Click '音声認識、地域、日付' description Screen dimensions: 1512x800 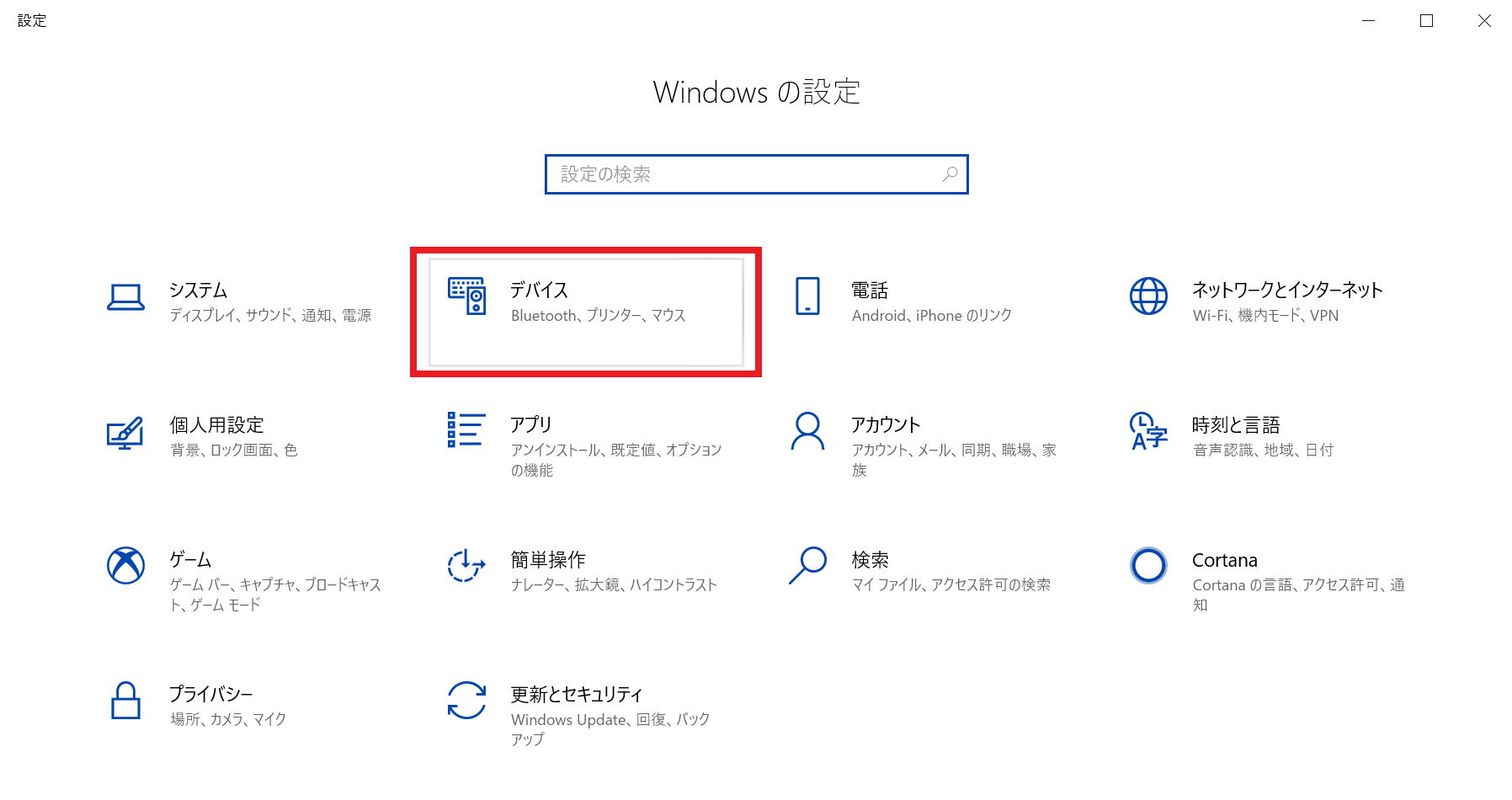(1263, 451)
